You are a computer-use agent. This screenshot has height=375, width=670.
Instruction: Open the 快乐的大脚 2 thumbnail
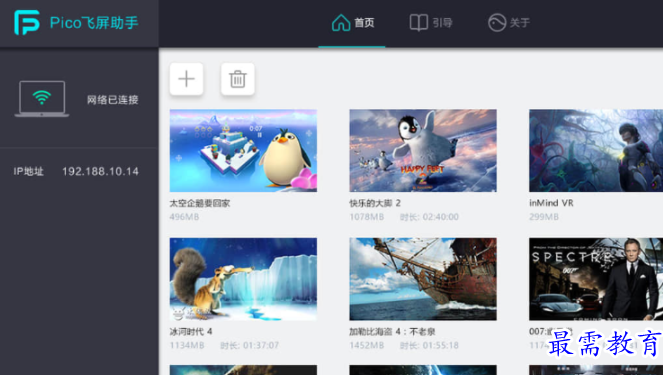pos(423,150)
